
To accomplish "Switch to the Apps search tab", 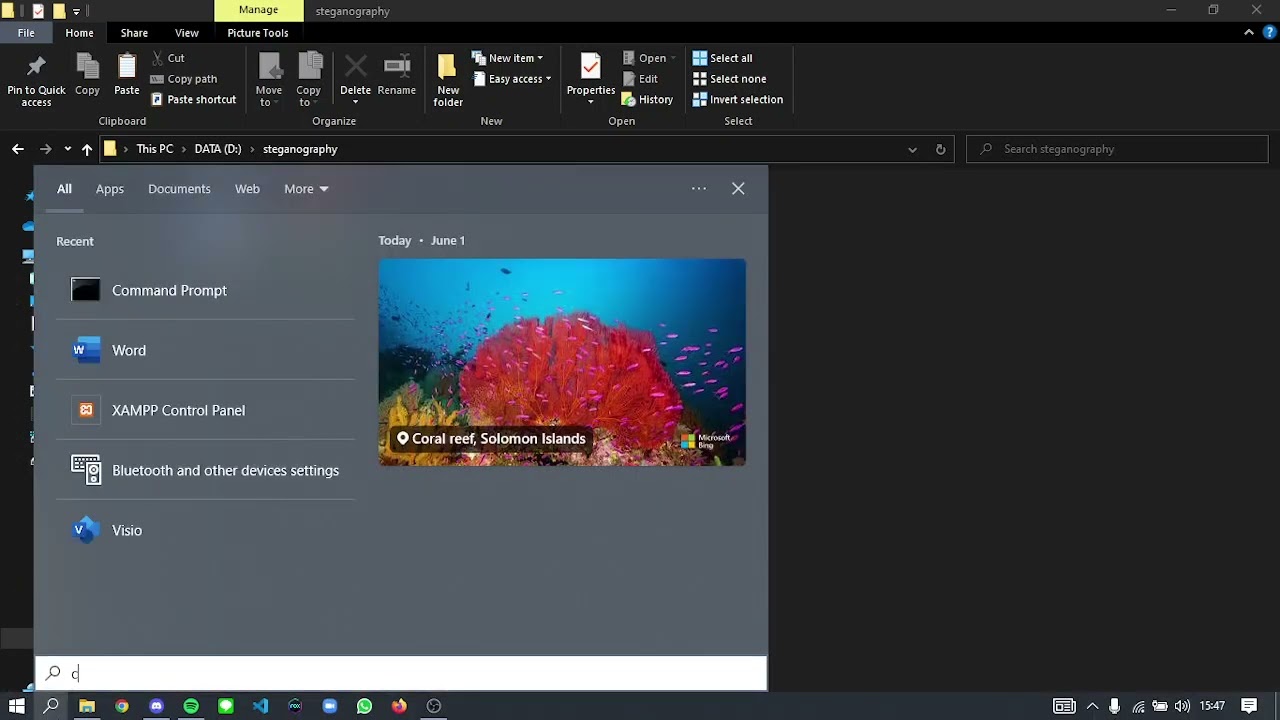I will (110, 189).
